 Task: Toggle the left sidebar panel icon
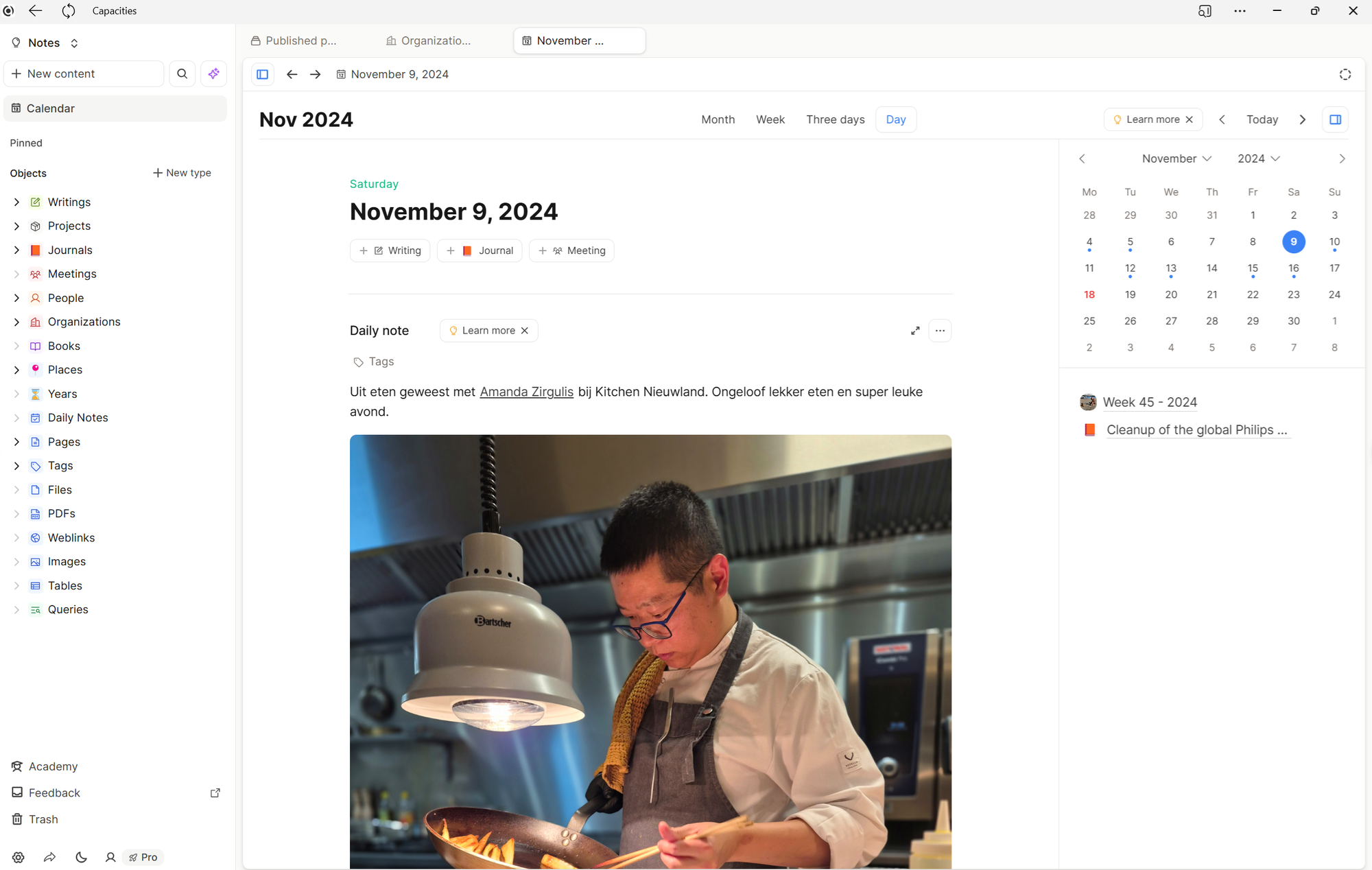coord(262,74)
